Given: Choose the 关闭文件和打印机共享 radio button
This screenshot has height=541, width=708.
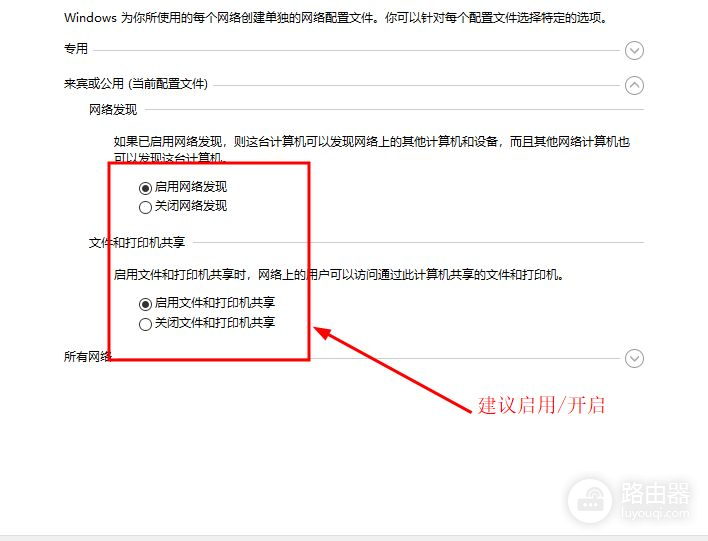Looking at the screenshot, I should 145,324.
